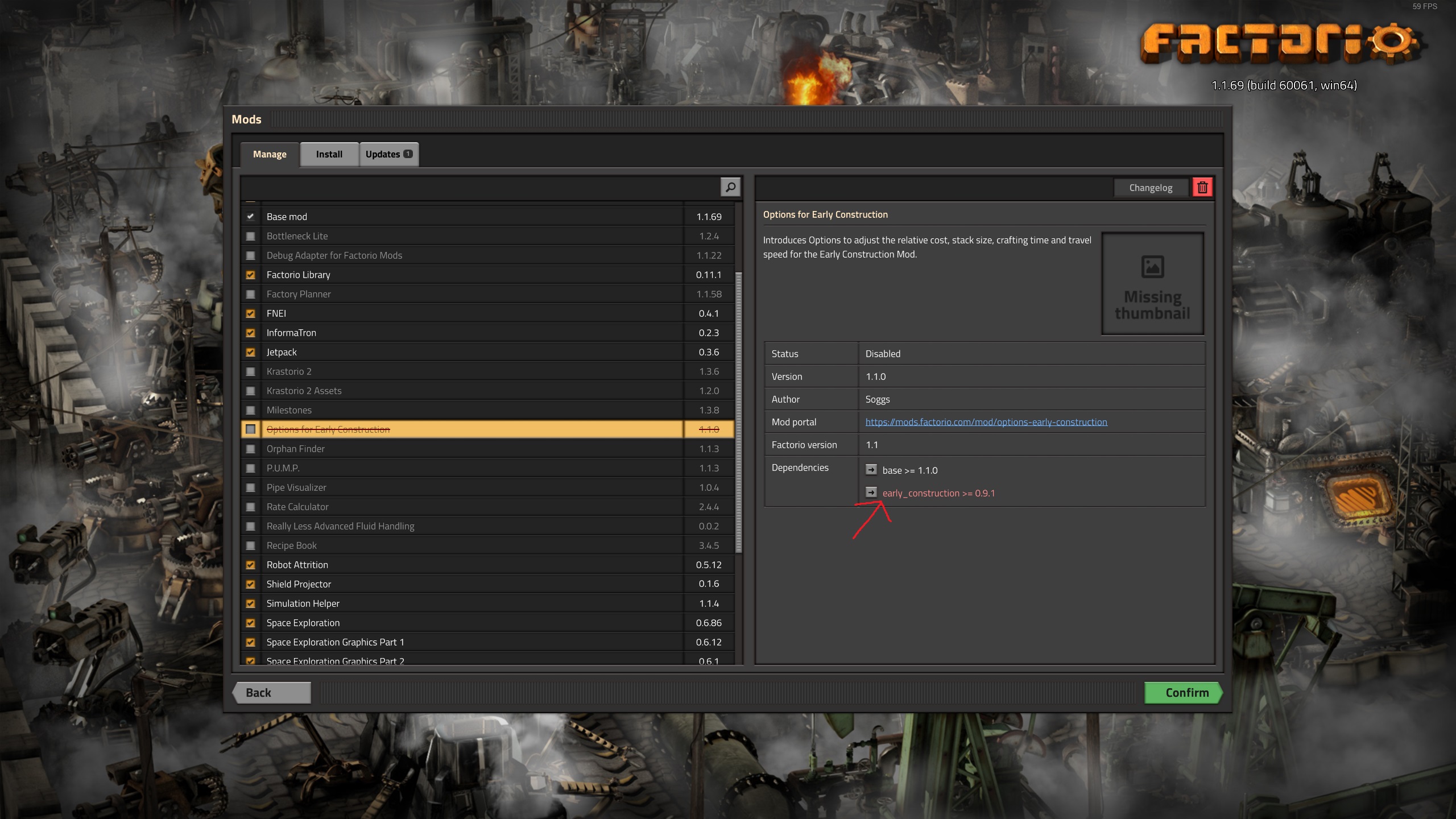Click the base >= 1.1.0 dependency

point(910,470)
